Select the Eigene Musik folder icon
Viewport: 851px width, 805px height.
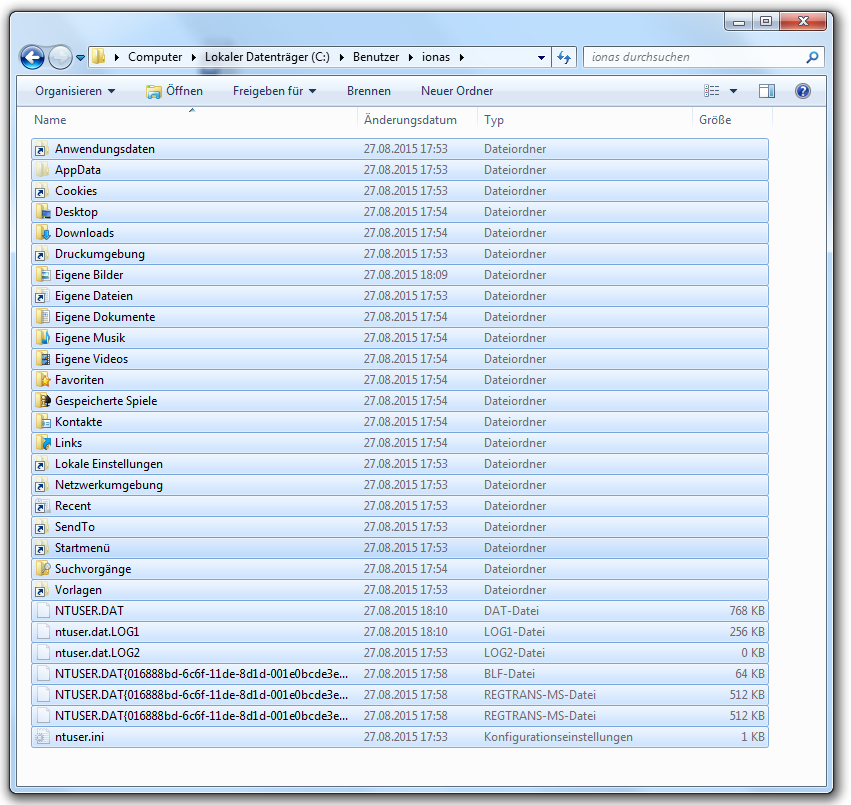tap(42, 338)
